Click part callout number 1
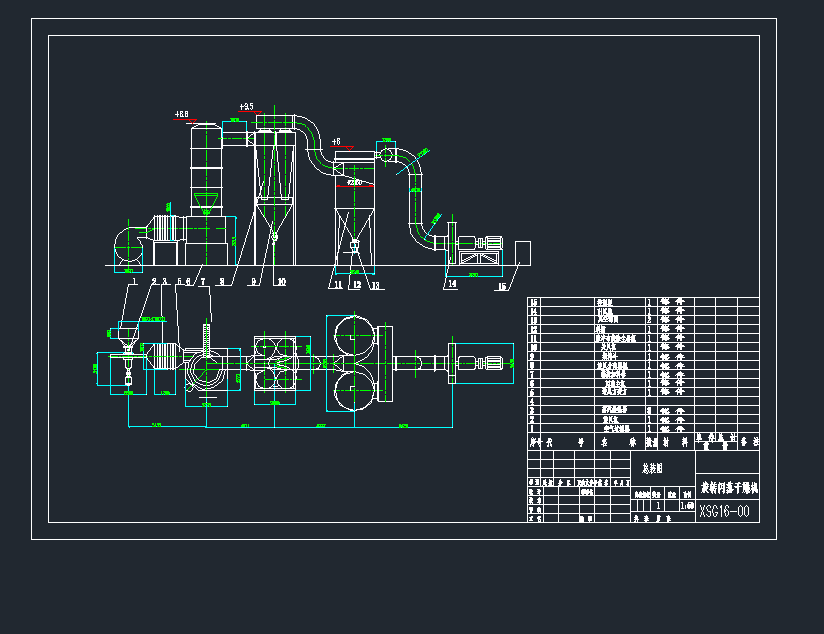 point(132,283)
